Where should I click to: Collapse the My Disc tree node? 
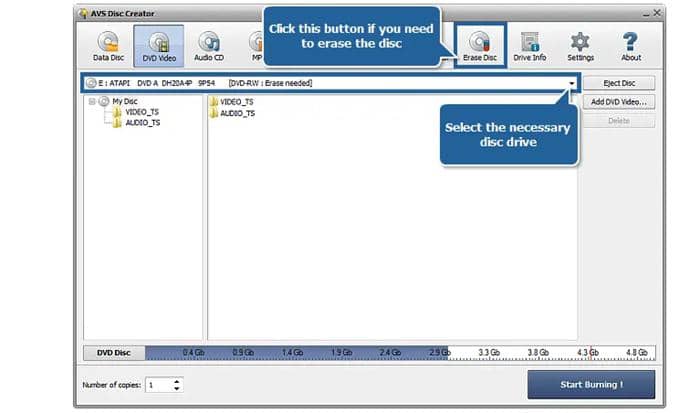point(92,101)
